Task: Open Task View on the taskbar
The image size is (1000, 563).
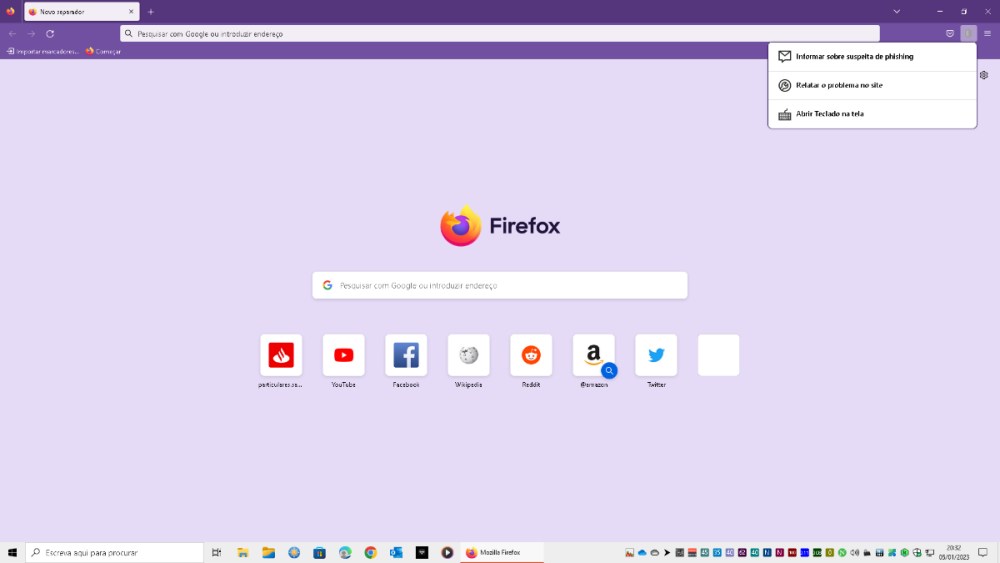Action: pyautogui.click(x=217, y=553)
